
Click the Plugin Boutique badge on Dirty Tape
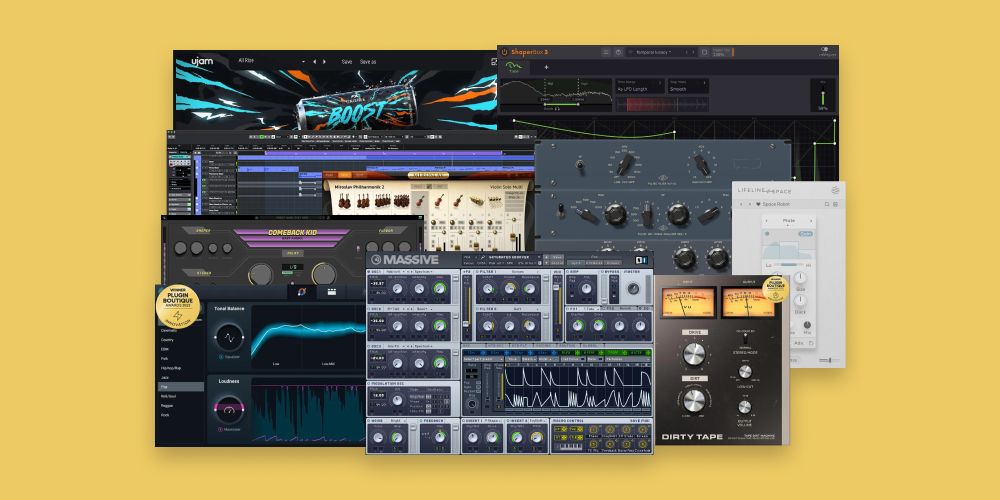tap(776, 288)
